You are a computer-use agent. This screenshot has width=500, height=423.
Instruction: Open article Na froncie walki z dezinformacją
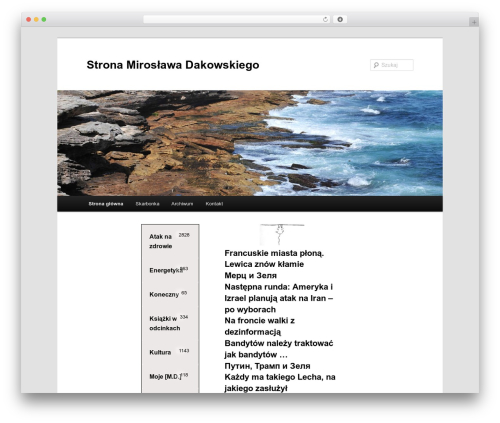point(259,326)
